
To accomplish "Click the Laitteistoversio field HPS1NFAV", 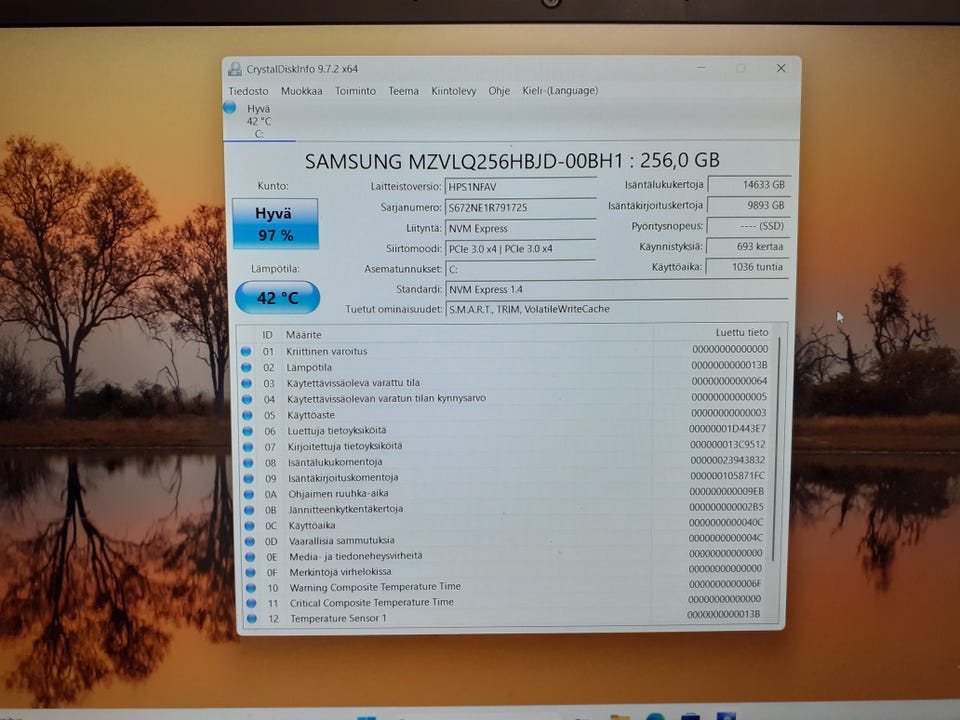I will click(520, 187).
